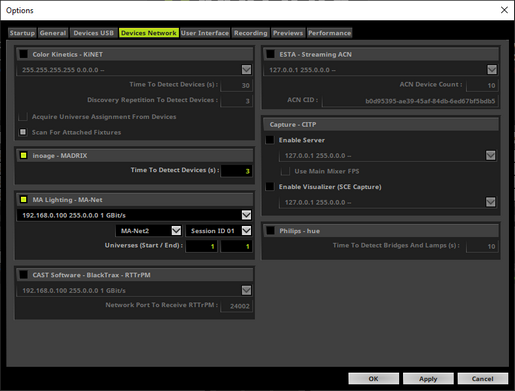Confirm settings with the OK button
The image size is (515, 391).
click(373, 379)
